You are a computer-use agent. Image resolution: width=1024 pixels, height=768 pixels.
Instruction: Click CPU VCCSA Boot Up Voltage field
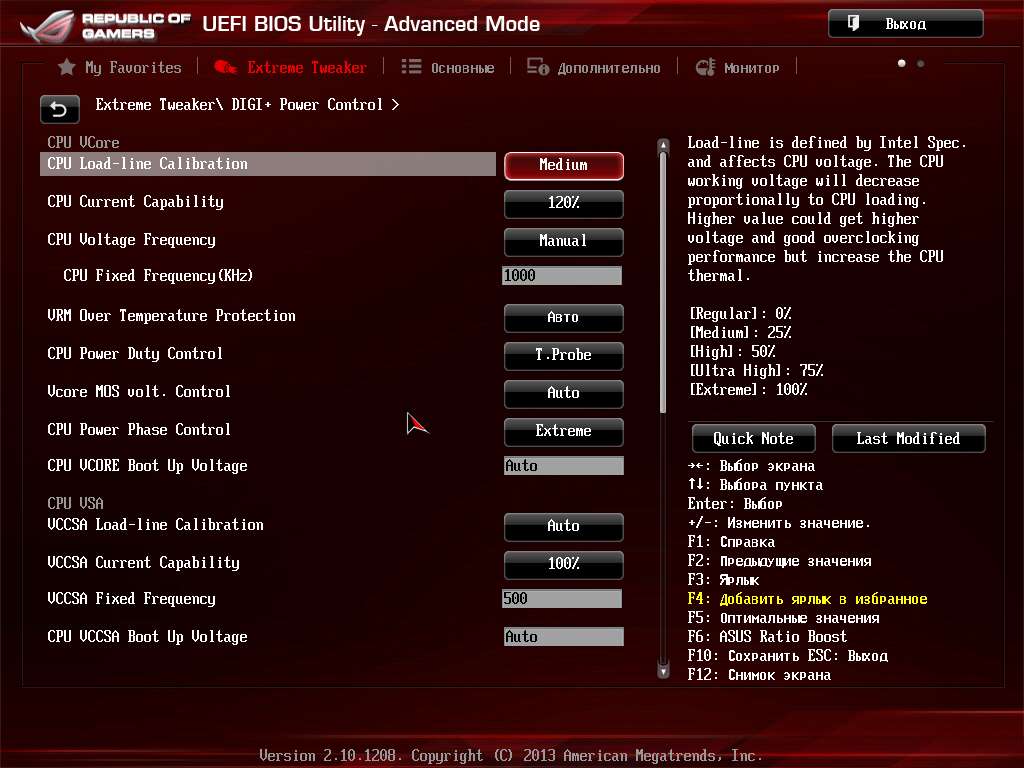pos(564,637)
